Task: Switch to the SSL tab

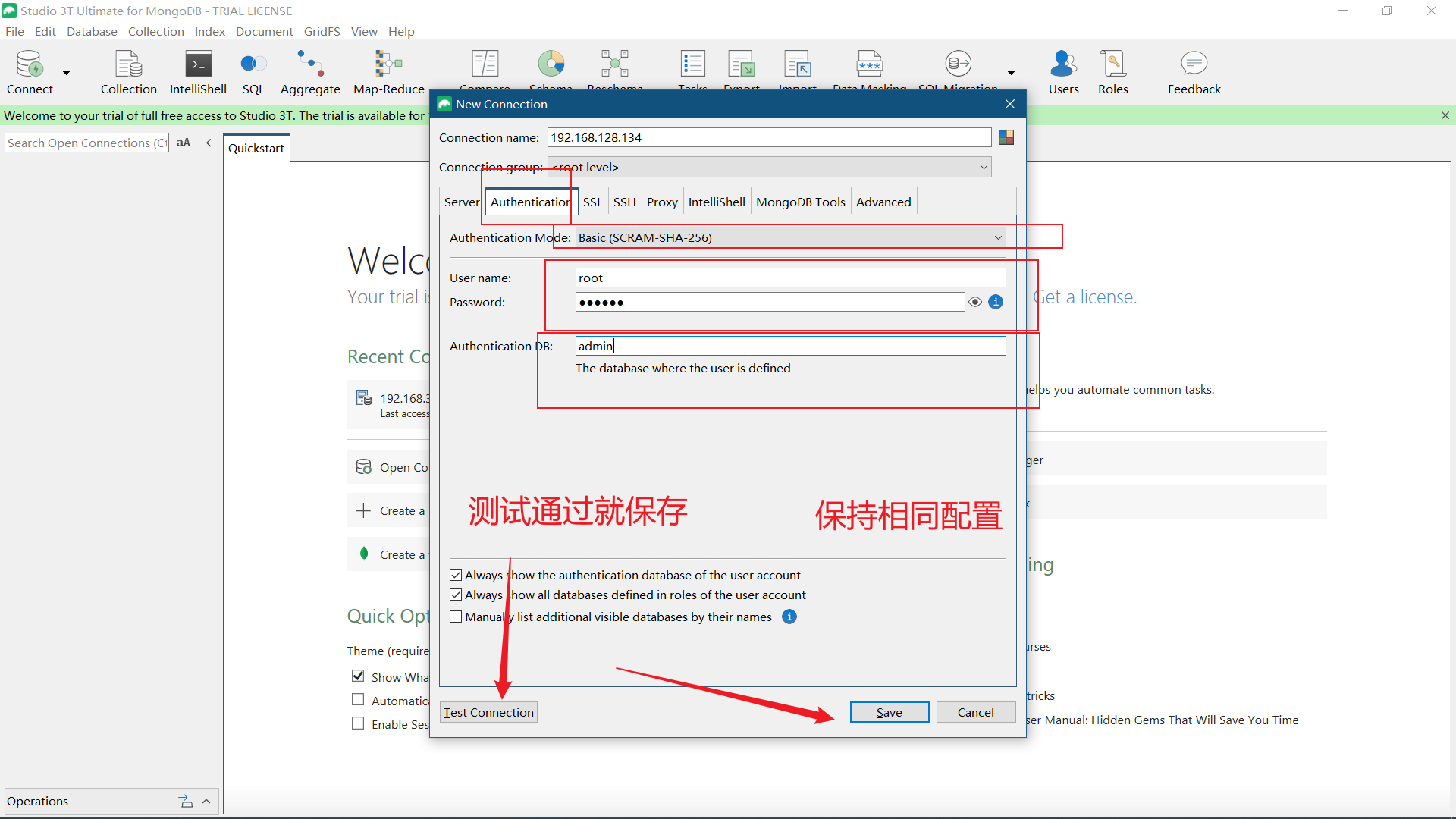Action: pyautogui.click(x=592, y=202)
